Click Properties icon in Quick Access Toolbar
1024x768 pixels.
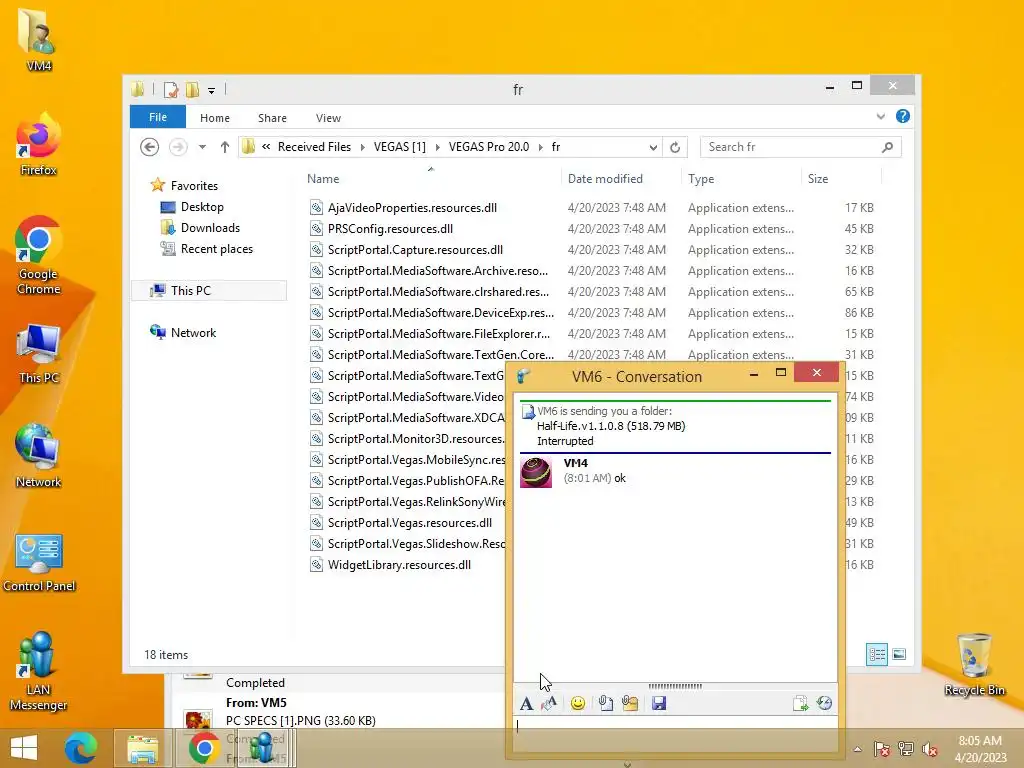tap(171, 89)
